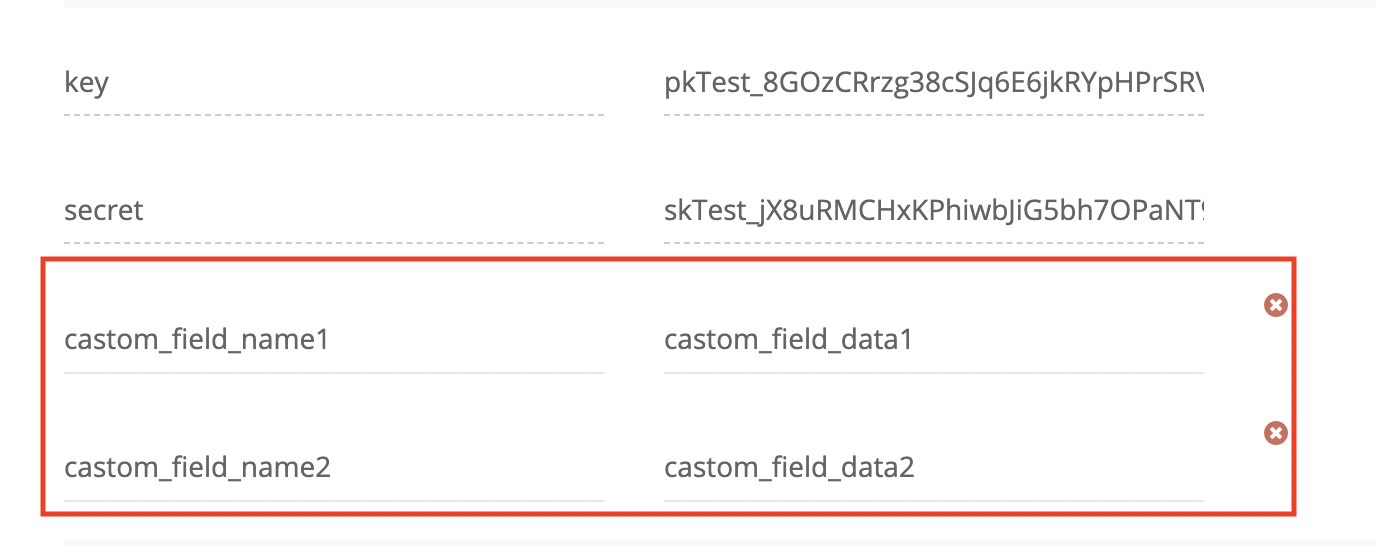
Task: Click the 'secret' name field
Action: point(334,212)
